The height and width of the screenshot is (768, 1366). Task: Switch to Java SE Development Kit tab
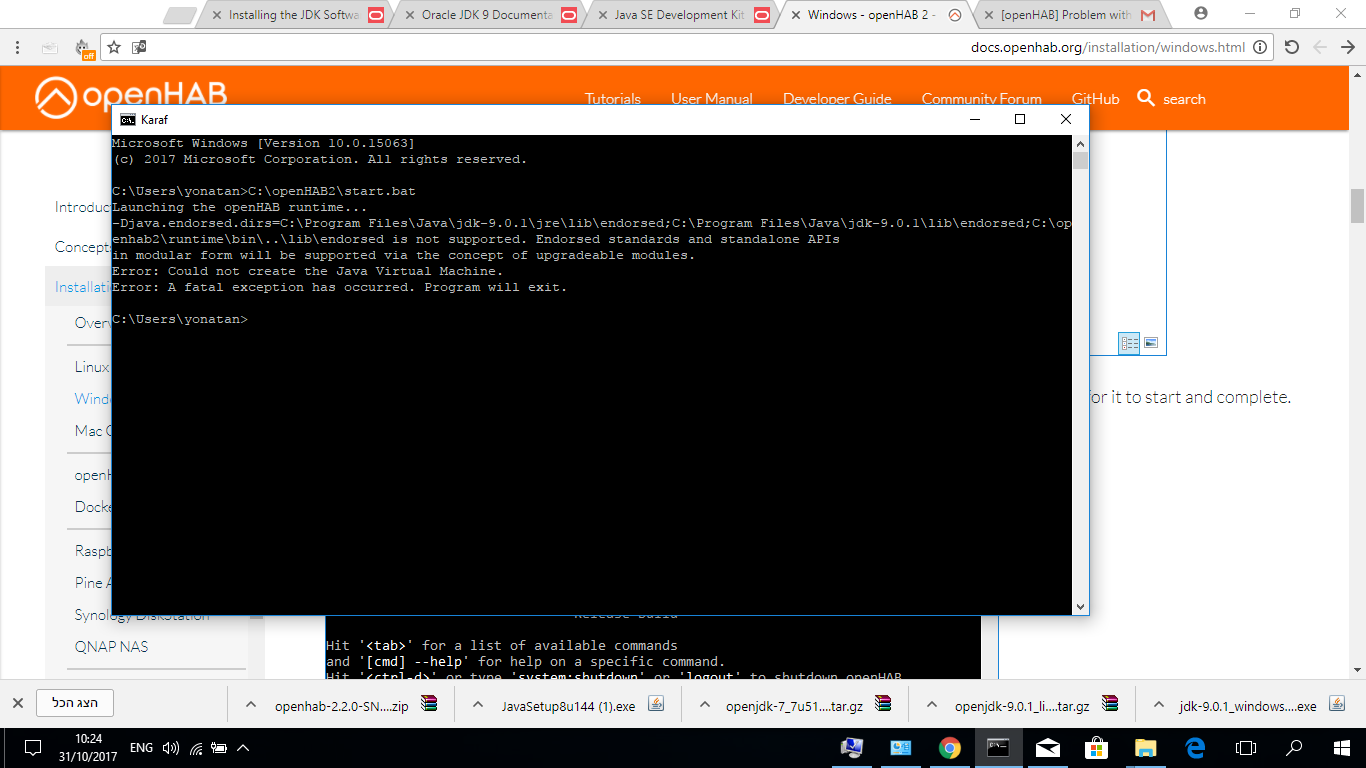[x=680, y=15]
